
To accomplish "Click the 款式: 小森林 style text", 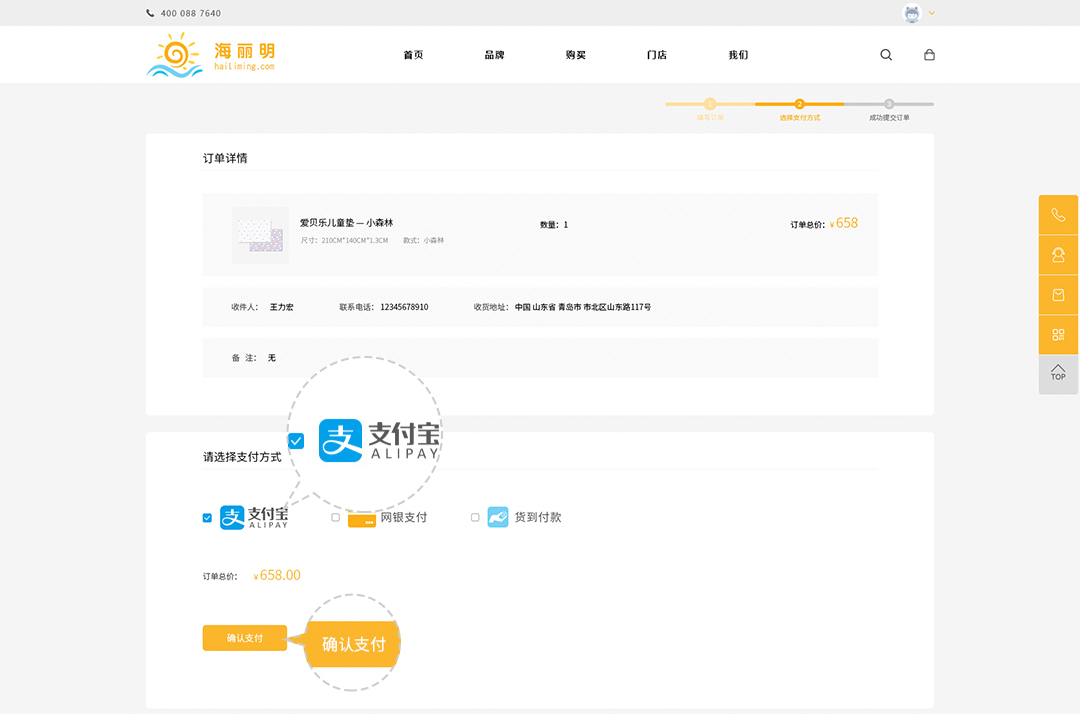I will point(424,240).
